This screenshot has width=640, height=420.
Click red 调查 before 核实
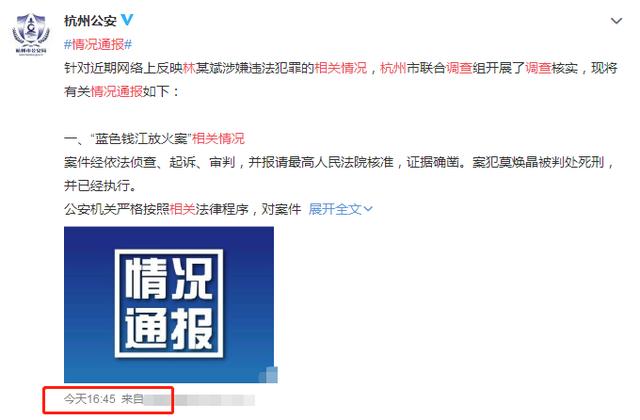538,68
